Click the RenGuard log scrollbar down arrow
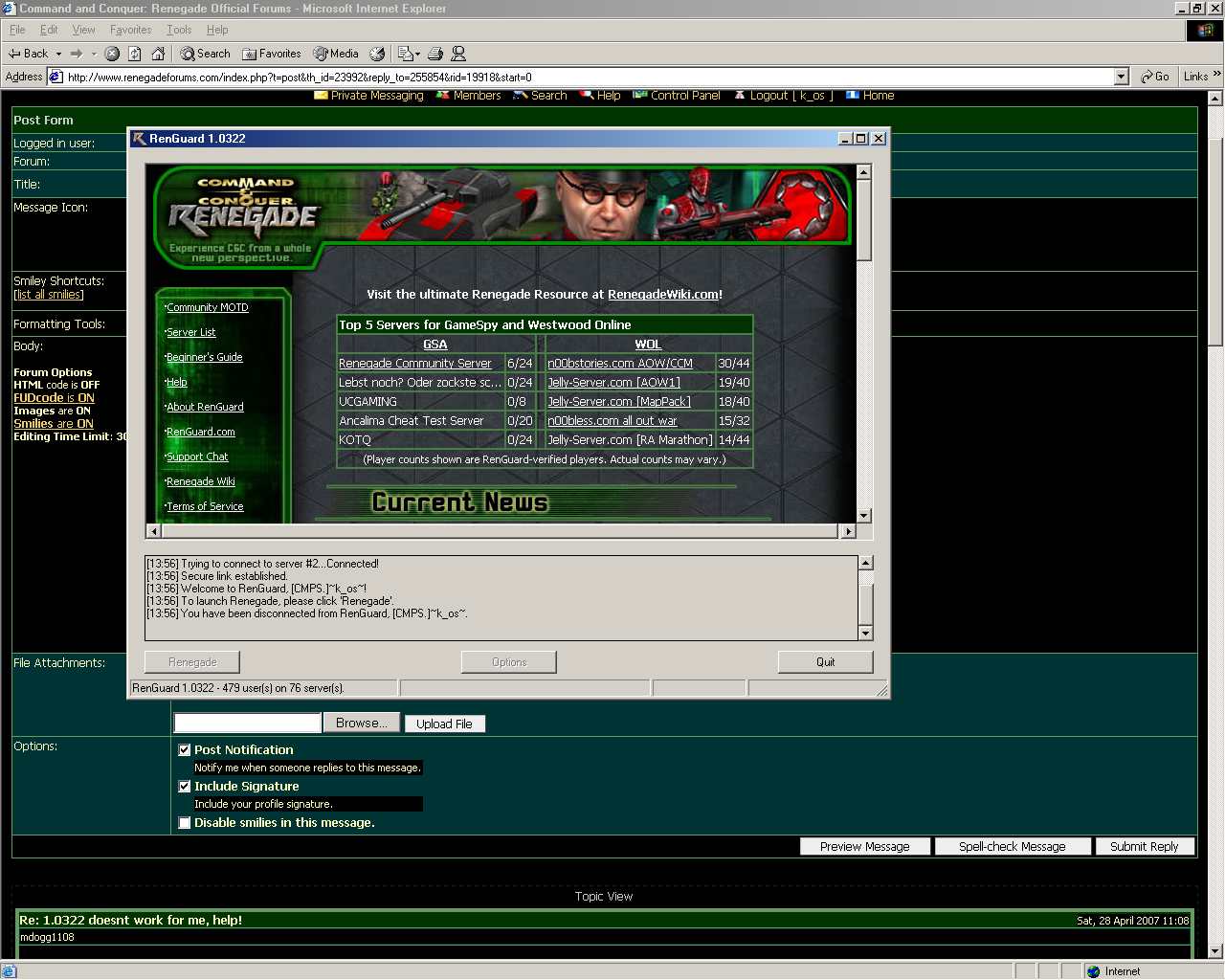1225x980 pixels. (x=865, y=633)
